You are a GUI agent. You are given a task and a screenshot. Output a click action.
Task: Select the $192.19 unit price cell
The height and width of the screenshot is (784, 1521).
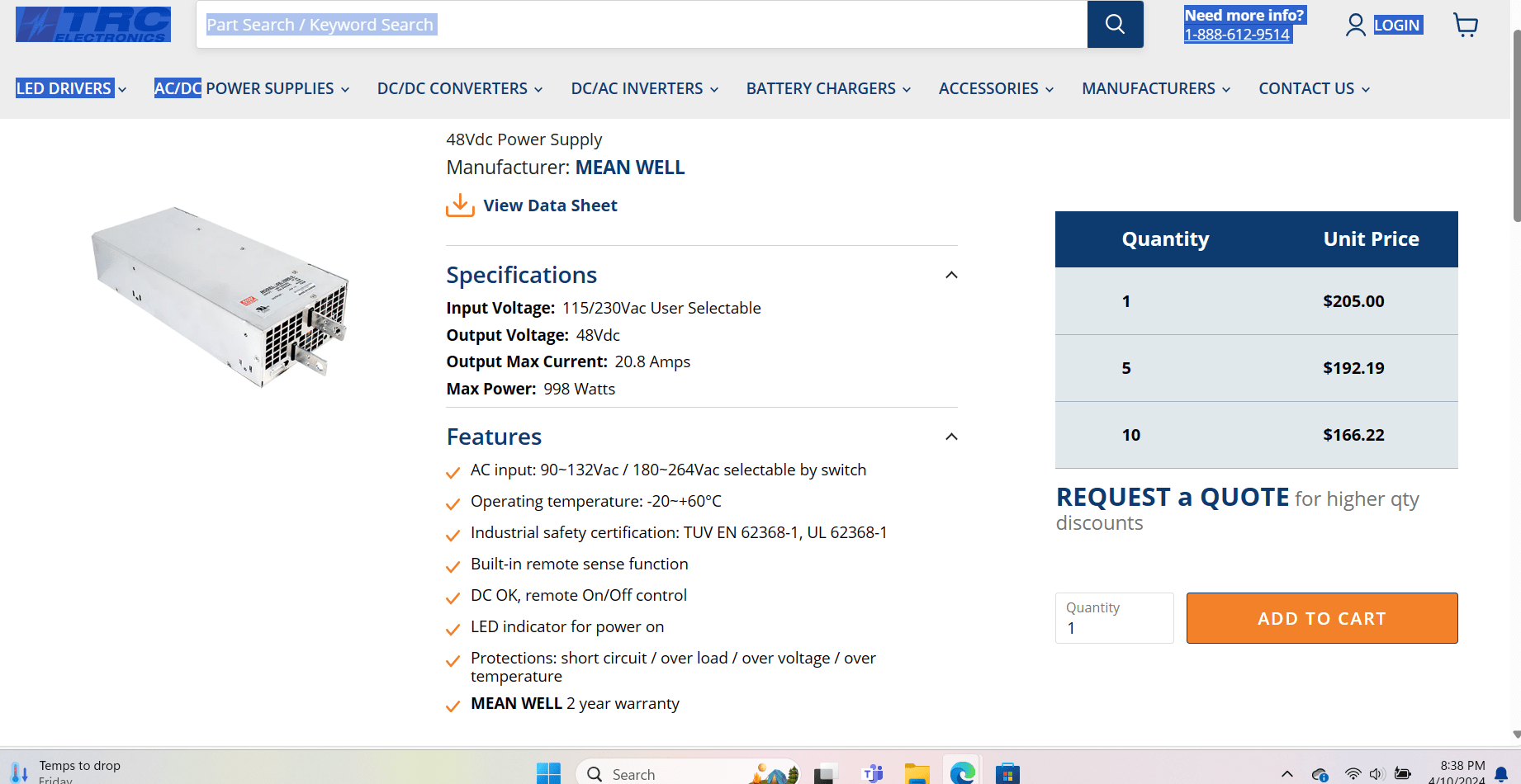coord(1353,368)
